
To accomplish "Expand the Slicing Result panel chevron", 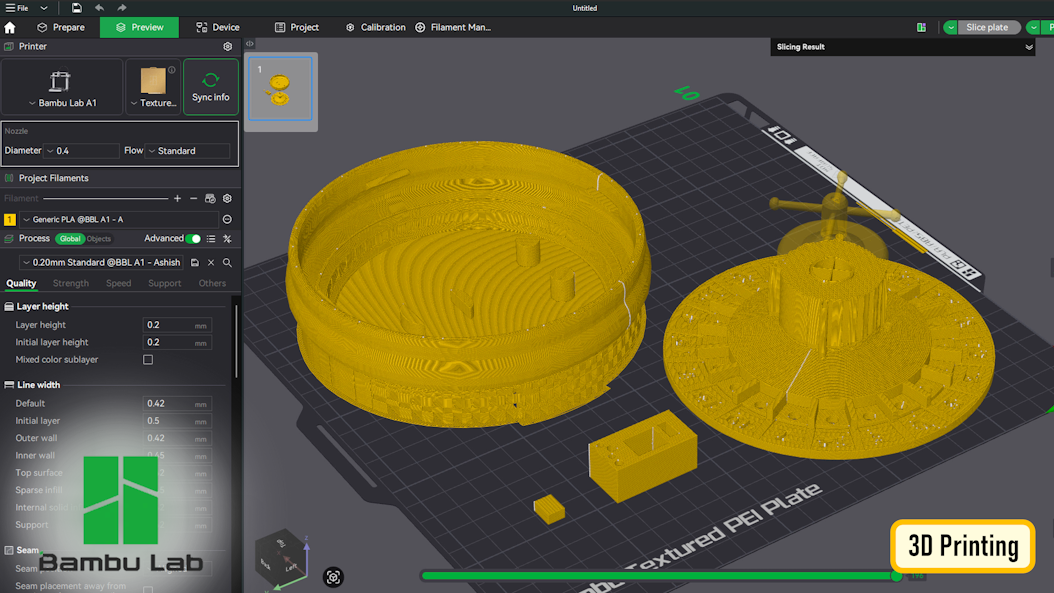I will coord(1028,47).
